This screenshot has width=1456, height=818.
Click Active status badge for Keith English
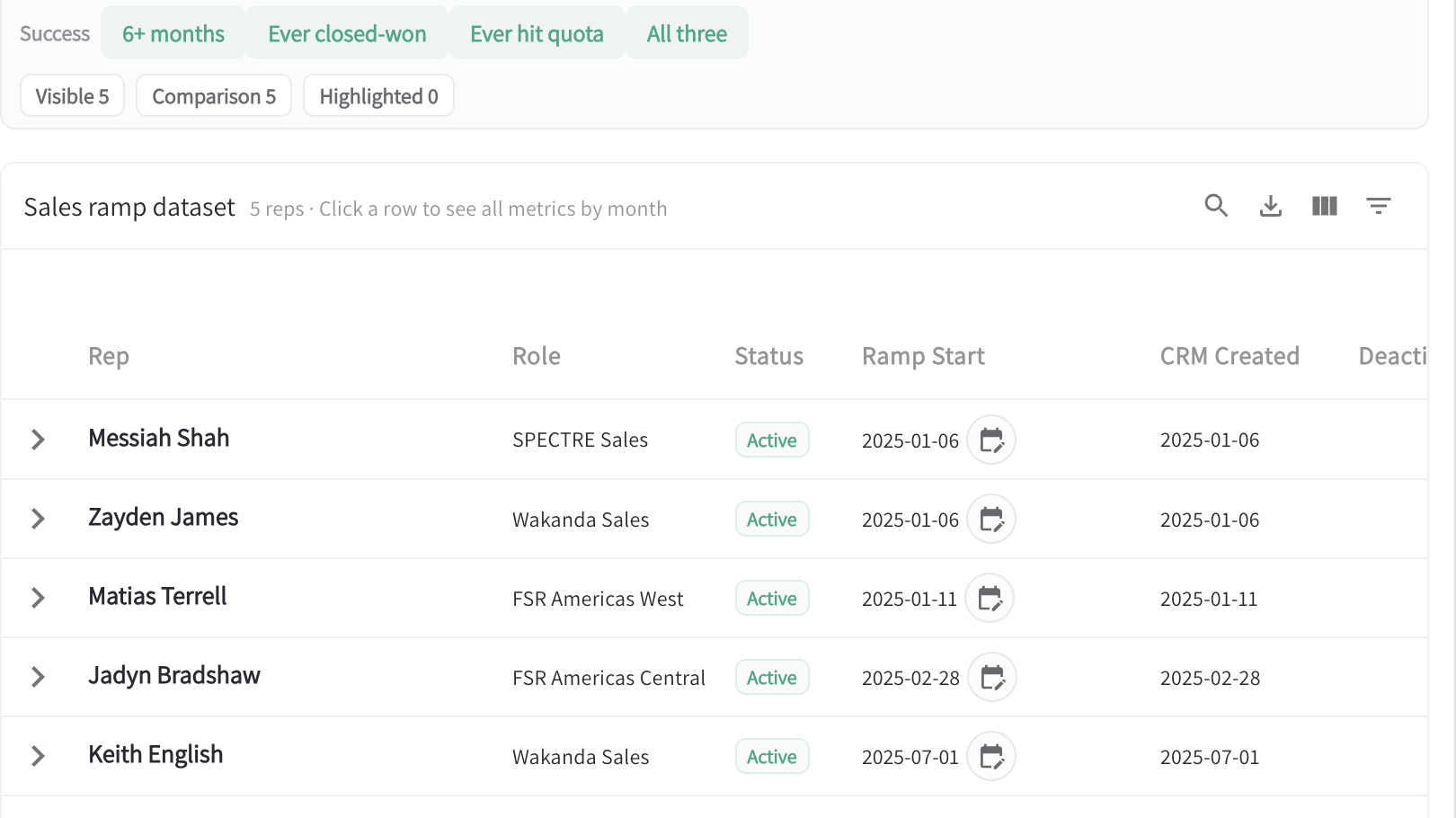click(772, 756)
